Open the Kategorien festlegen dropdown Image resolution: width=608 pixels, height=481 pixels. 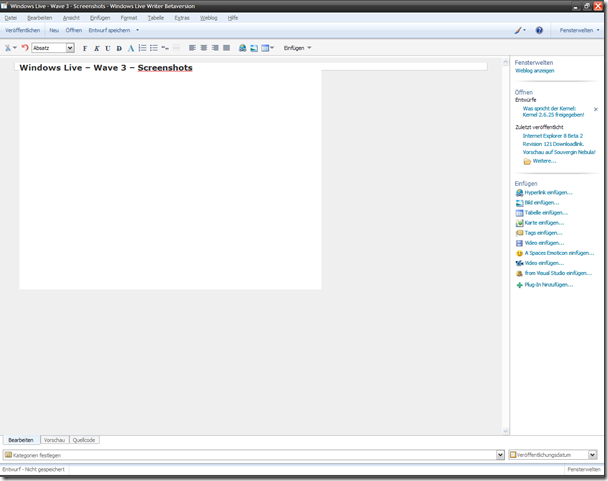coord(500,455)
